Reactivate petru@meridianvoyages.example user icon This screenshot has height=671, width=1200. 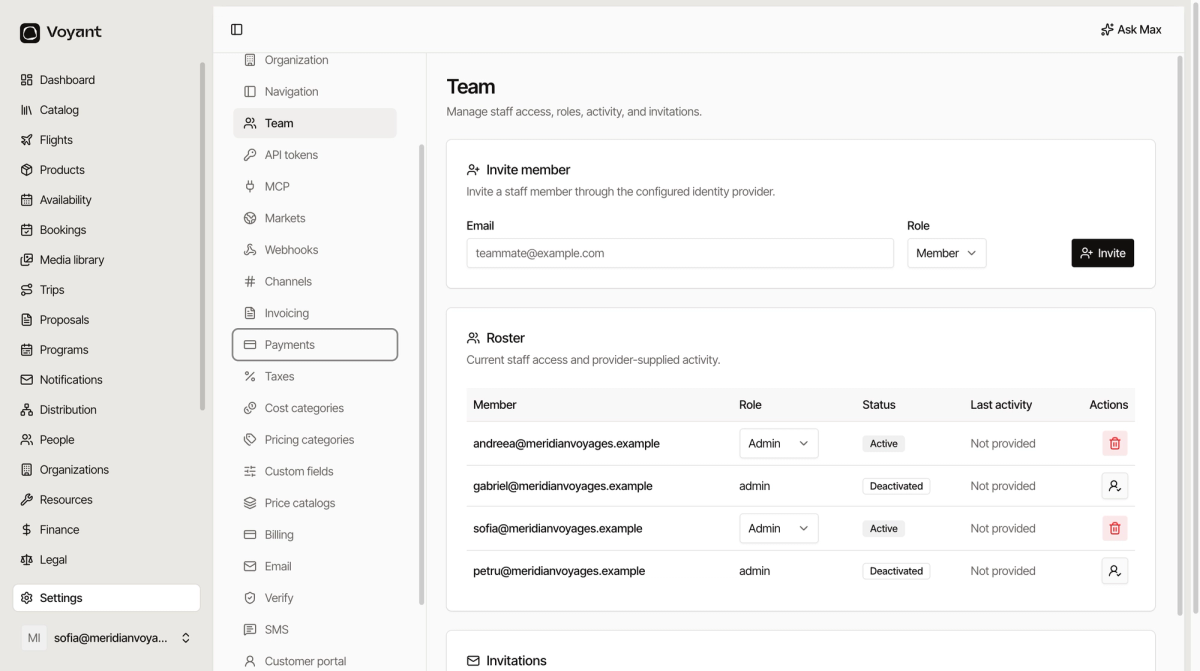pos(1115,571)
